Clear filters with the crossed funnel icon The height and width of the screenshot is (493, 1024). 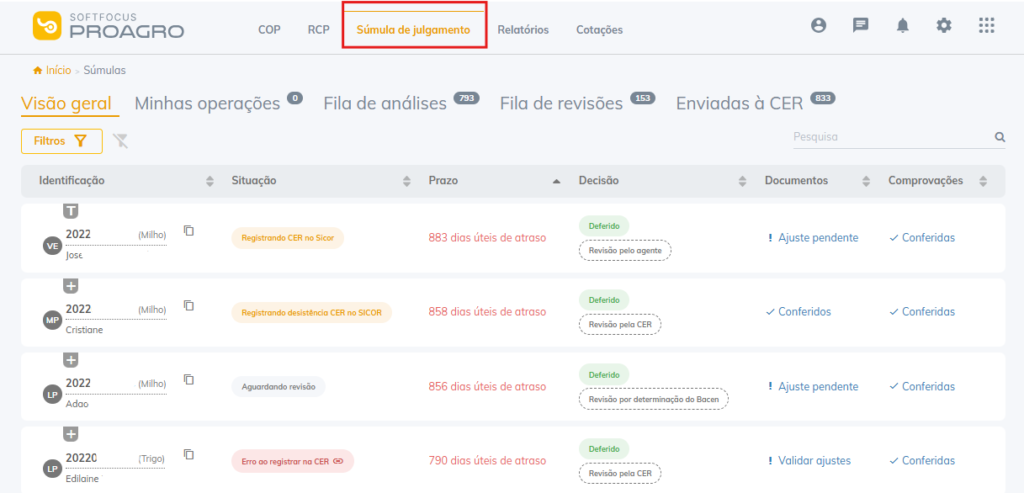(x=121, y=141)
